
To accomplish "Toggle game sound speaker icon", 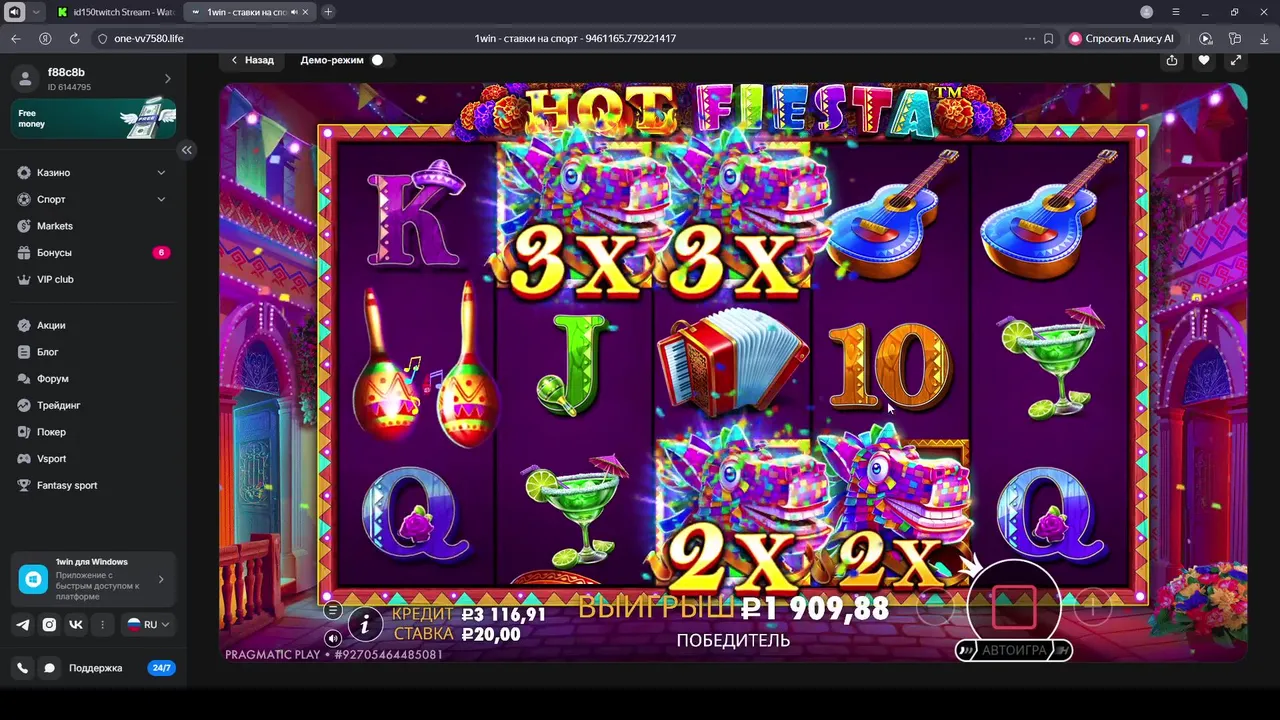I will [333, 638].
